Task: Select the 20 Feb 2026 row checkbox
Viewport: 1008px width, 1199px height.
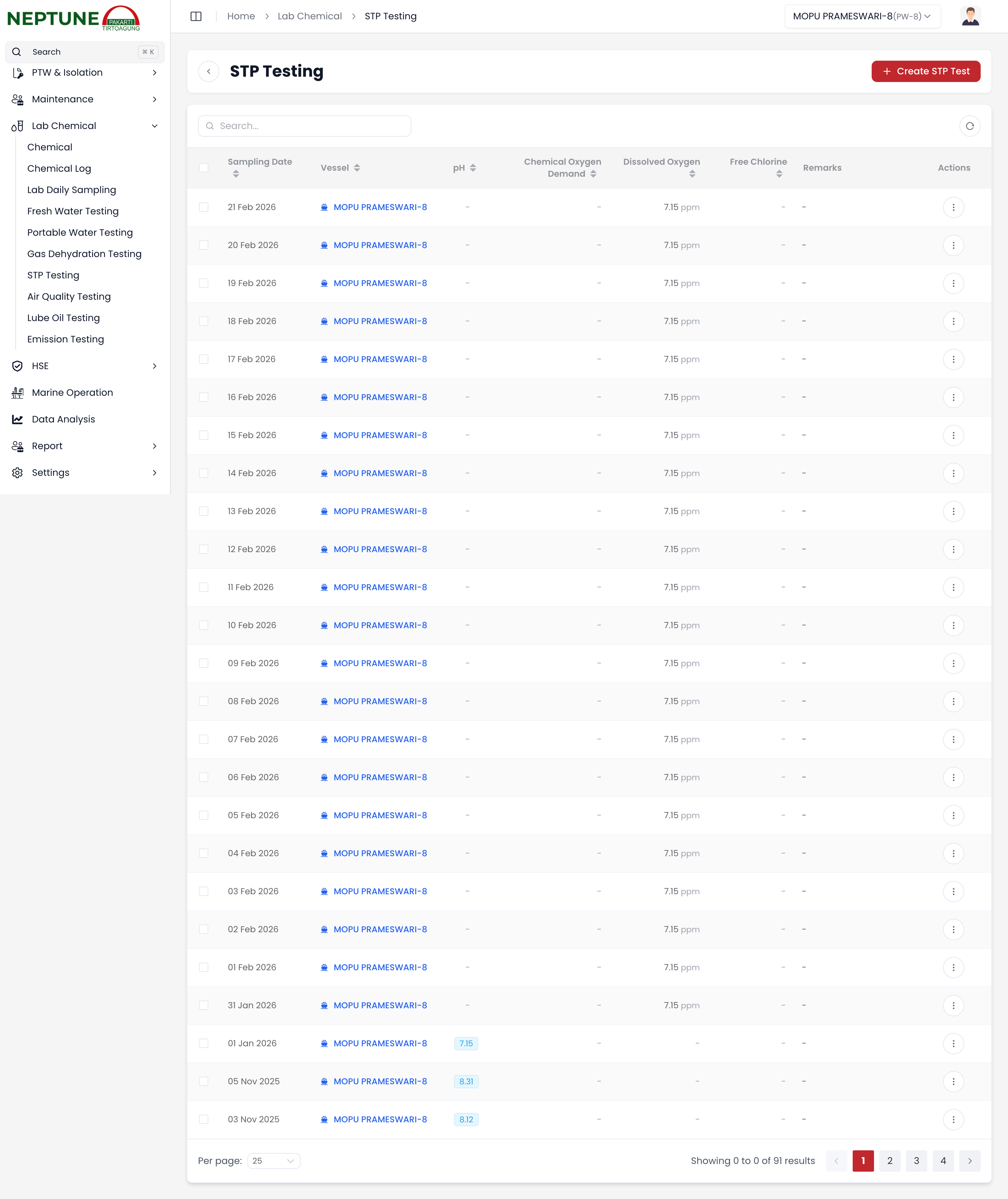Action: pyautogui.click(x=203, y=245)
